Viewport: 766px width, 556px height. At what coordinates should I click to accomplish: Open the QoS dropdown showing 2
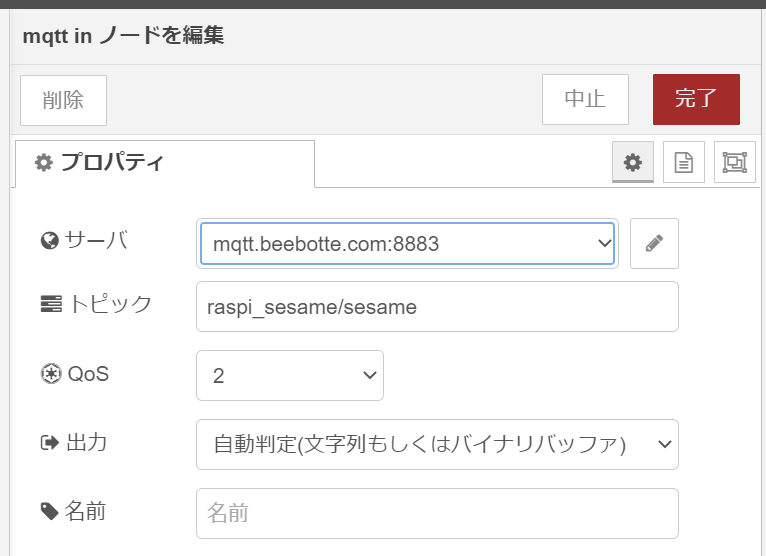[290, 375]
